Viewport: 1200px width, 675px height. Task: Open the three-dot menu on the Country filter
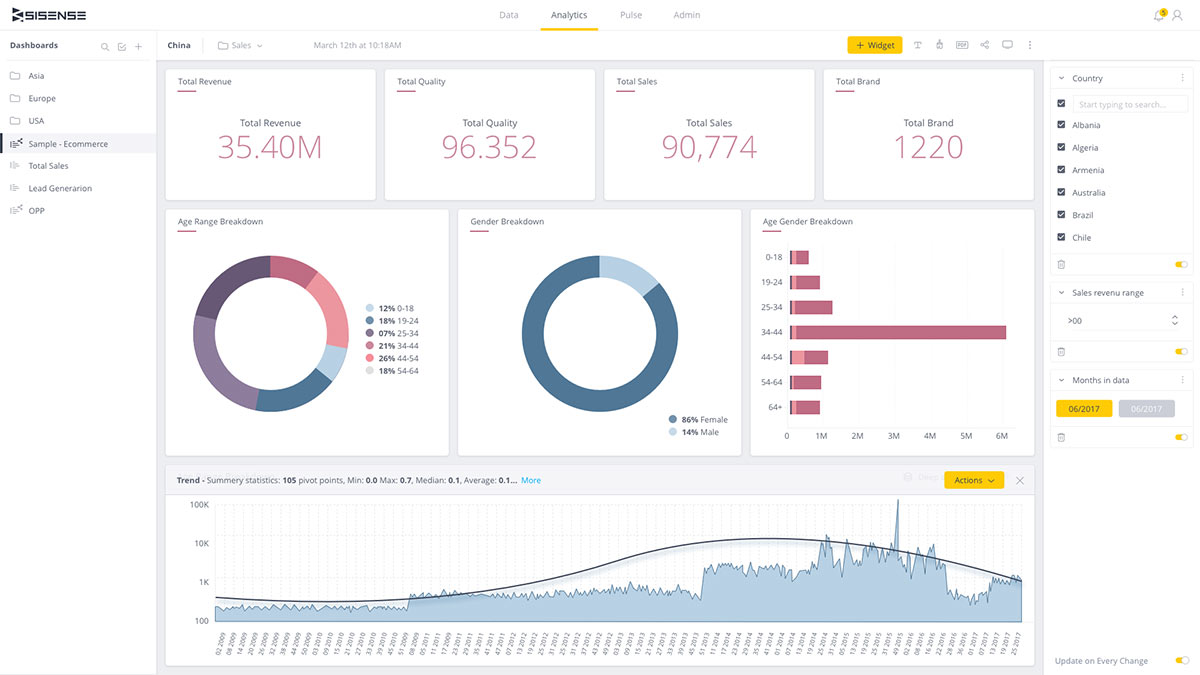(x=1181, y=78)
